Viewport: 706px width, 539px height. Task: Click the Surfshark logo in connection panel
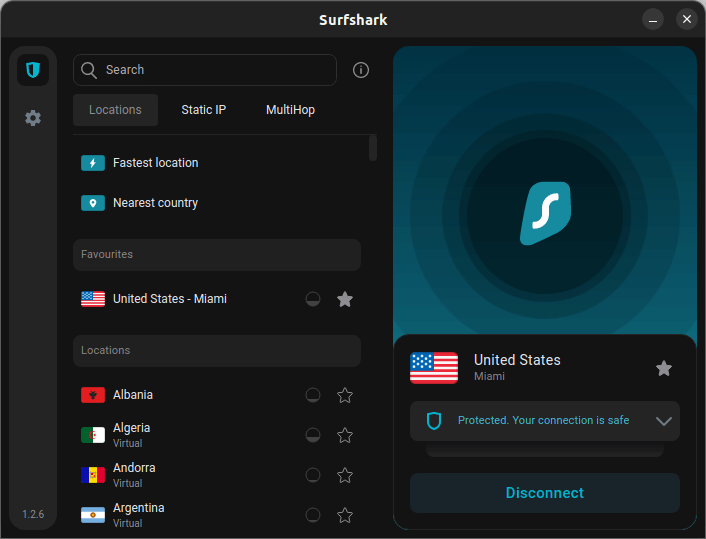(545, 213)
